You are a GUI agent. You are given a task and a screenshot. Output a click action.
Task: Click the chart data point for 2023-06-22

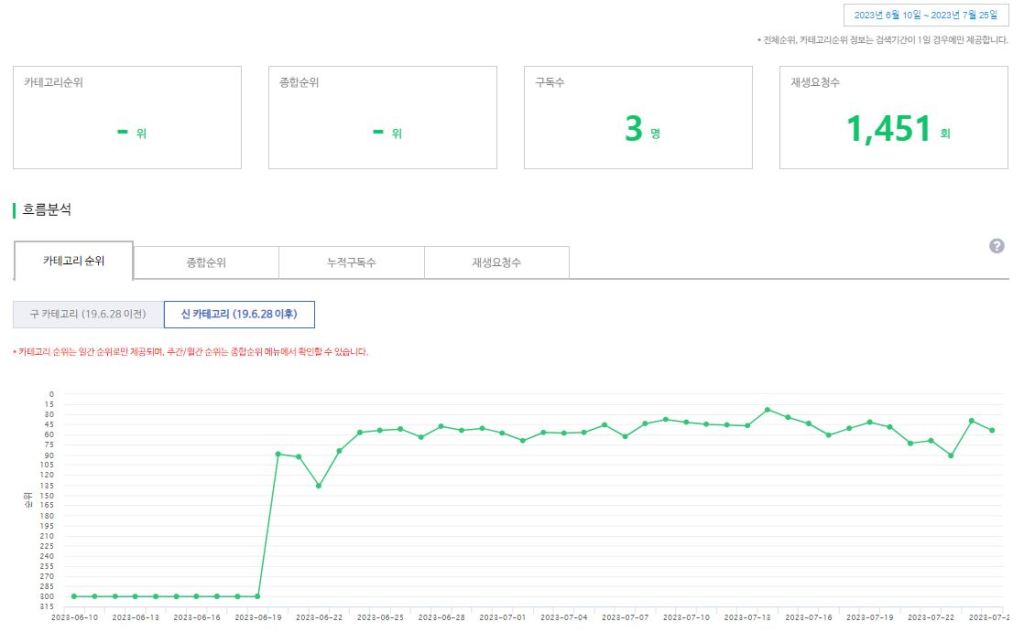pos(319,486)
